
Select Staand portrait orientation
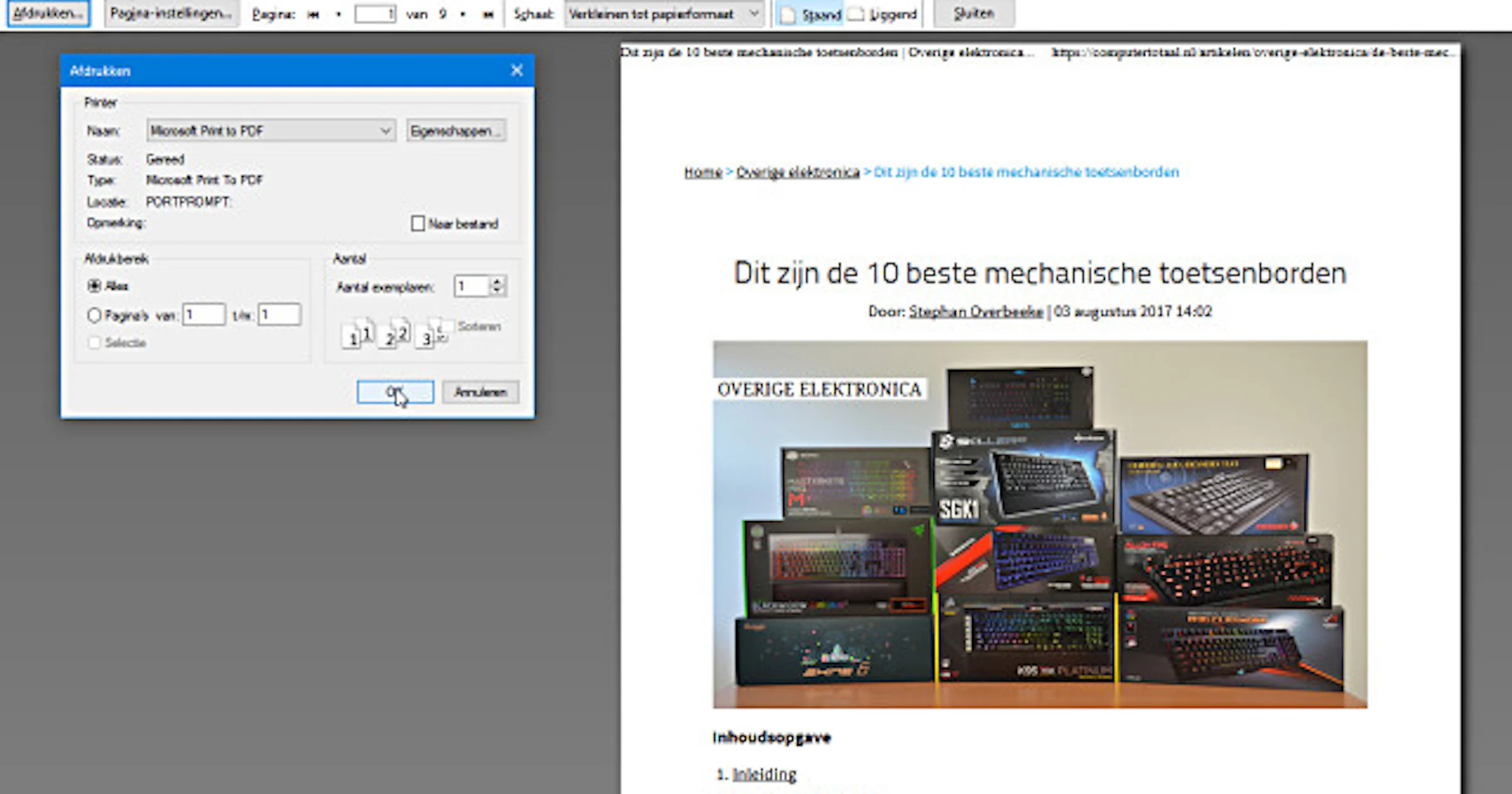pos(811,14)
